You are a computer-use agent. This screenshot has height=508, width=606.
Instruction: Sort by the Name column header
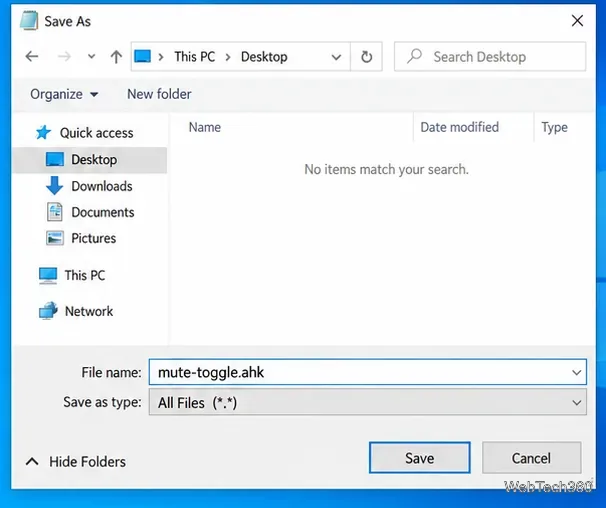click(x=204, y=127)
